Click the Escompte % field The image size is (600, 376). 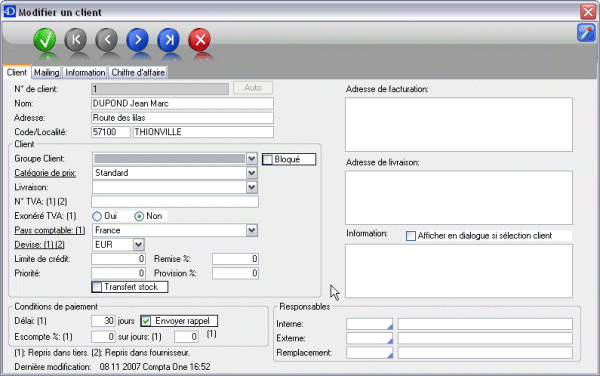point(103,337)
